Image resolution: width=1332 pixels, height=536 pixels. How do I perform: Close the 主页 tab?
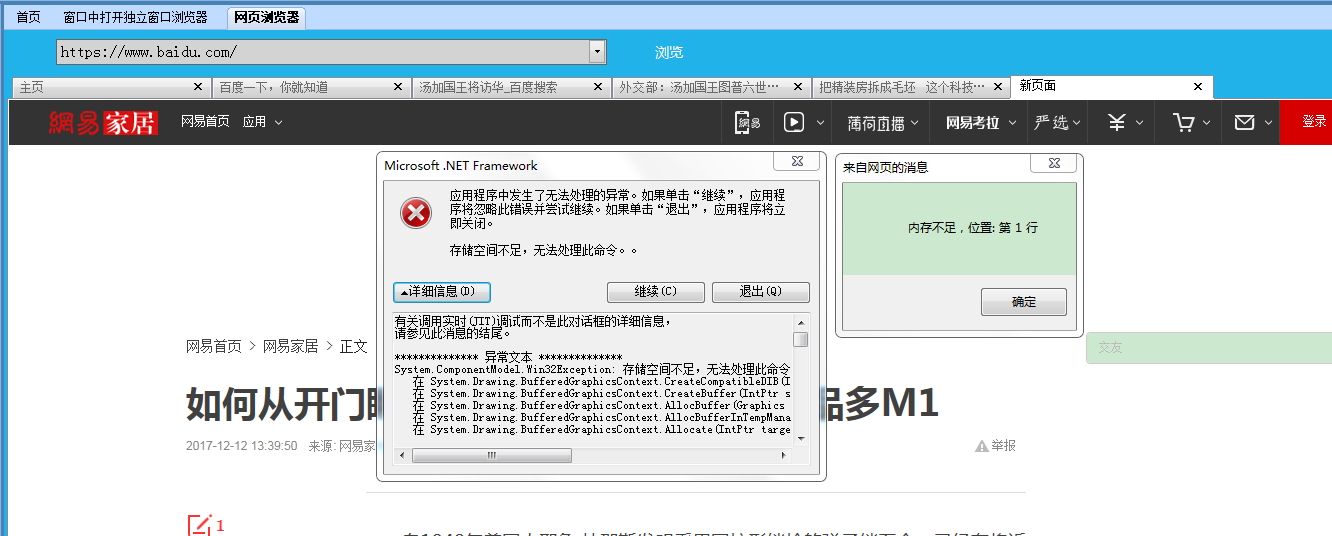198,87
